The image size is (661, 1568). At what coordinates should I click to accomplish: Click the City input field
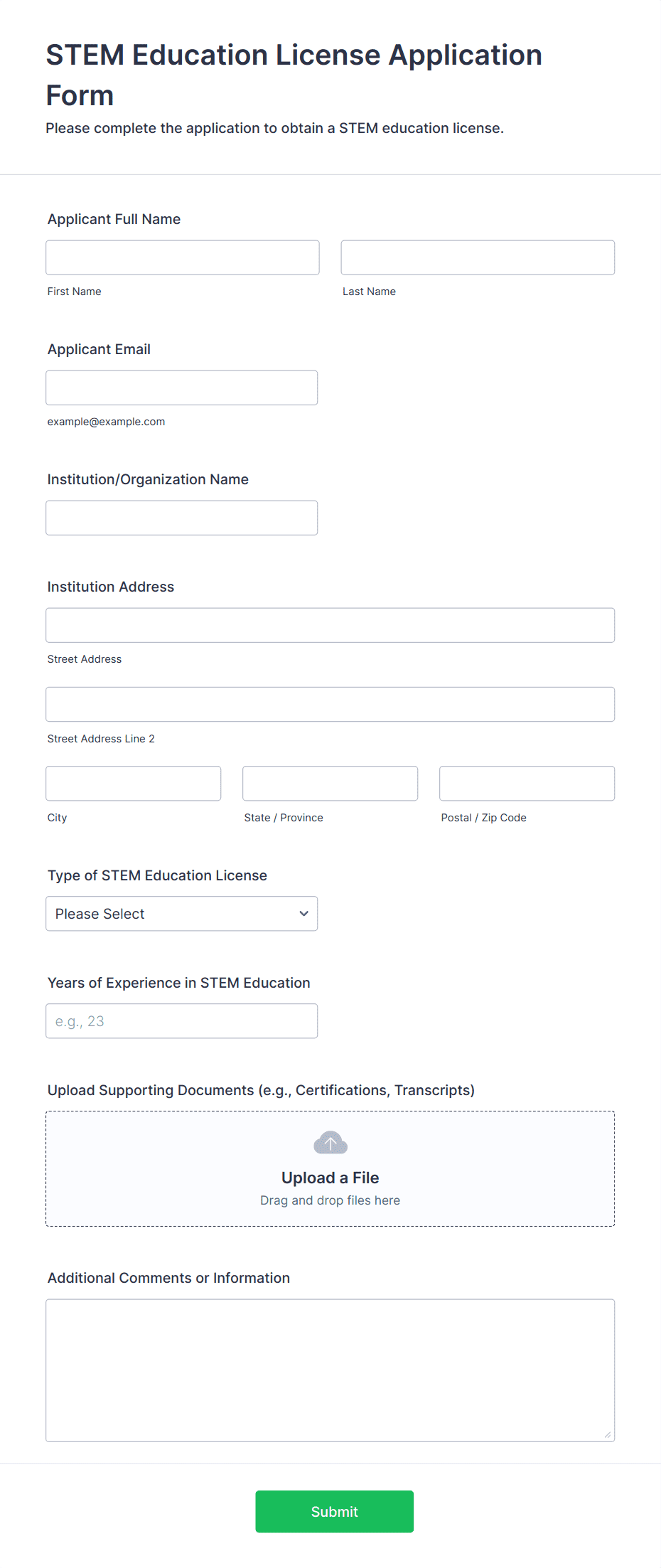point(134,784)
